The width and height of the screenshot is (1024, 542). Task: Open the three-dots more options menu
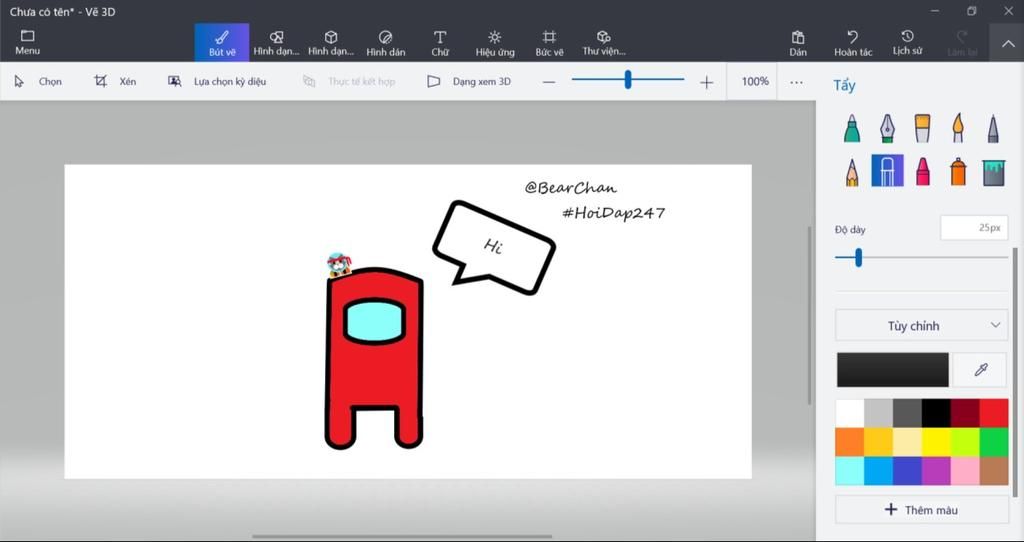tap(796, 82)
